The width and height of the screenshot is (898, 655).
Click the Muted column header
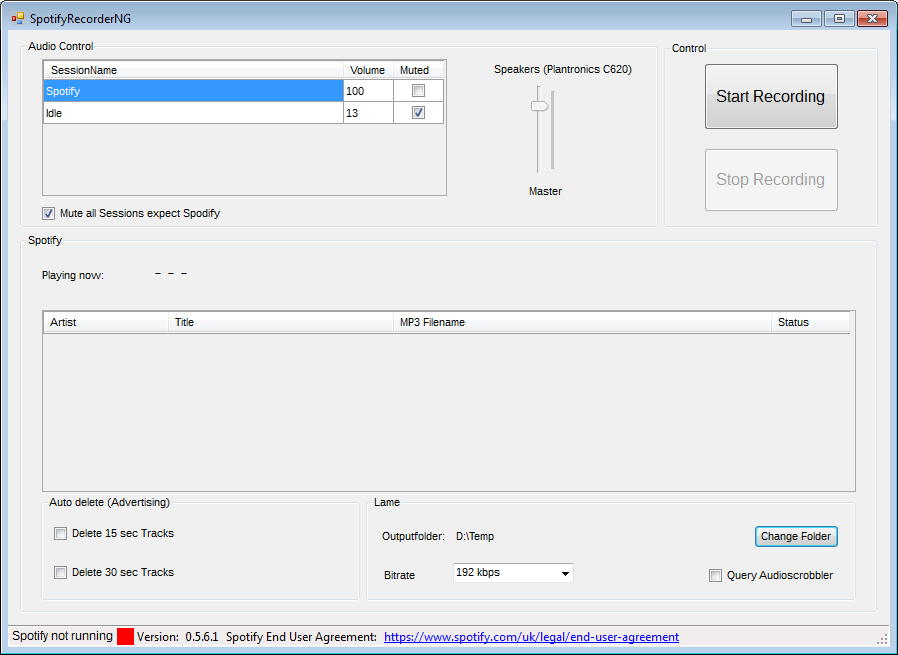click(x=418, y=70)
